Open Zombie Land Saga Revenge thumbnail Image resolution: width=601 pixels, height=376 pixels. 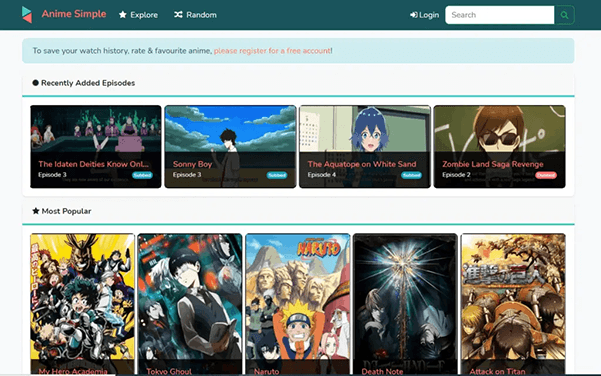[x=499, y=146]
